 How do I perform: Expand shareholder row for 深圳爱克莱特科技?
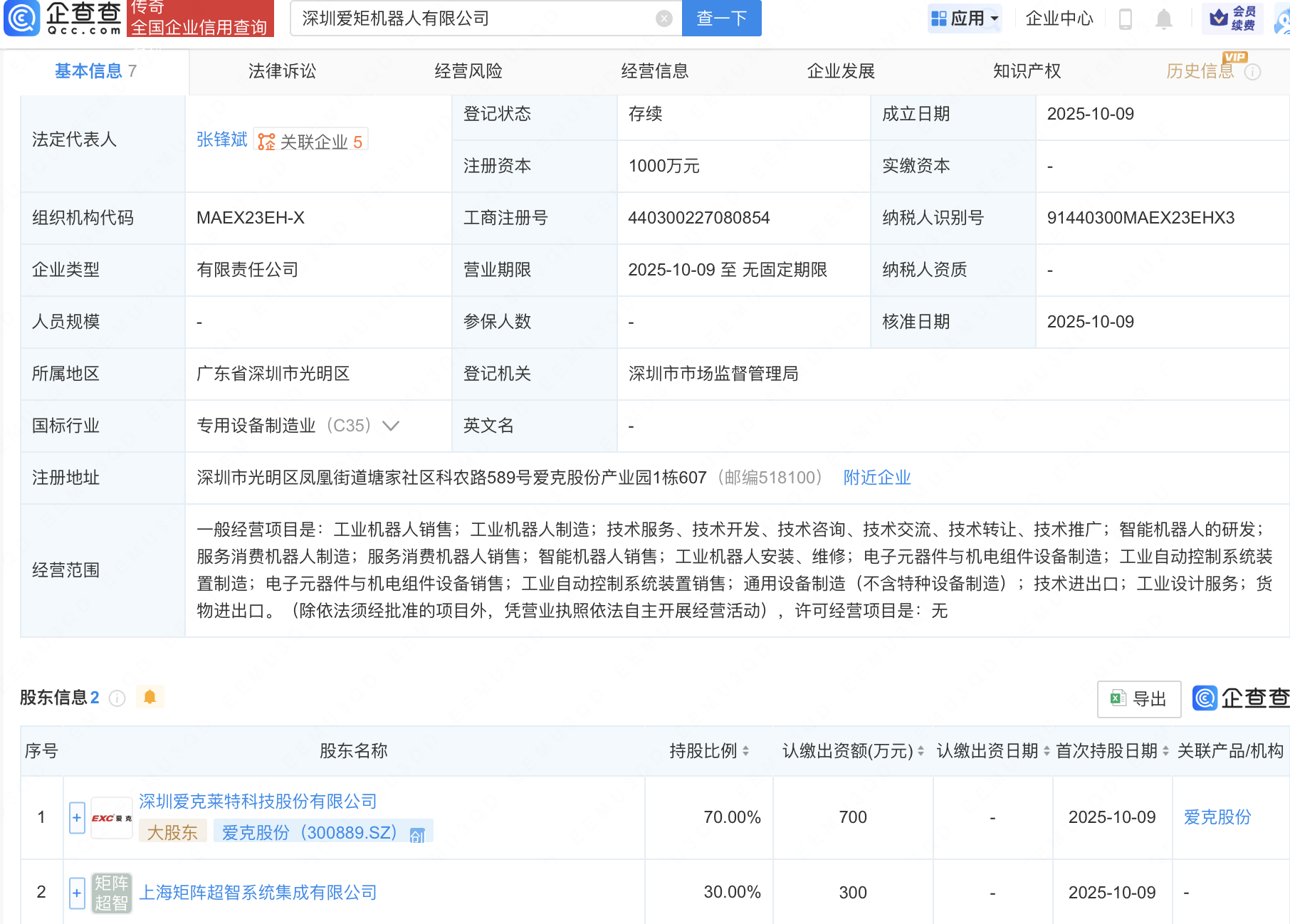click(77, 817)
